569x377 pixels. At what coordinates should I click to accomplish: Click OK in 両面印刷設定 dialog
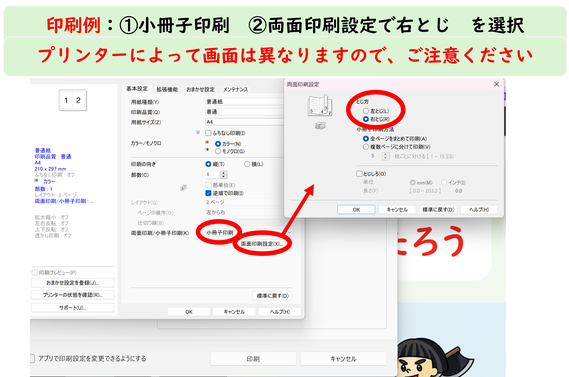click(x=356, y=209)
